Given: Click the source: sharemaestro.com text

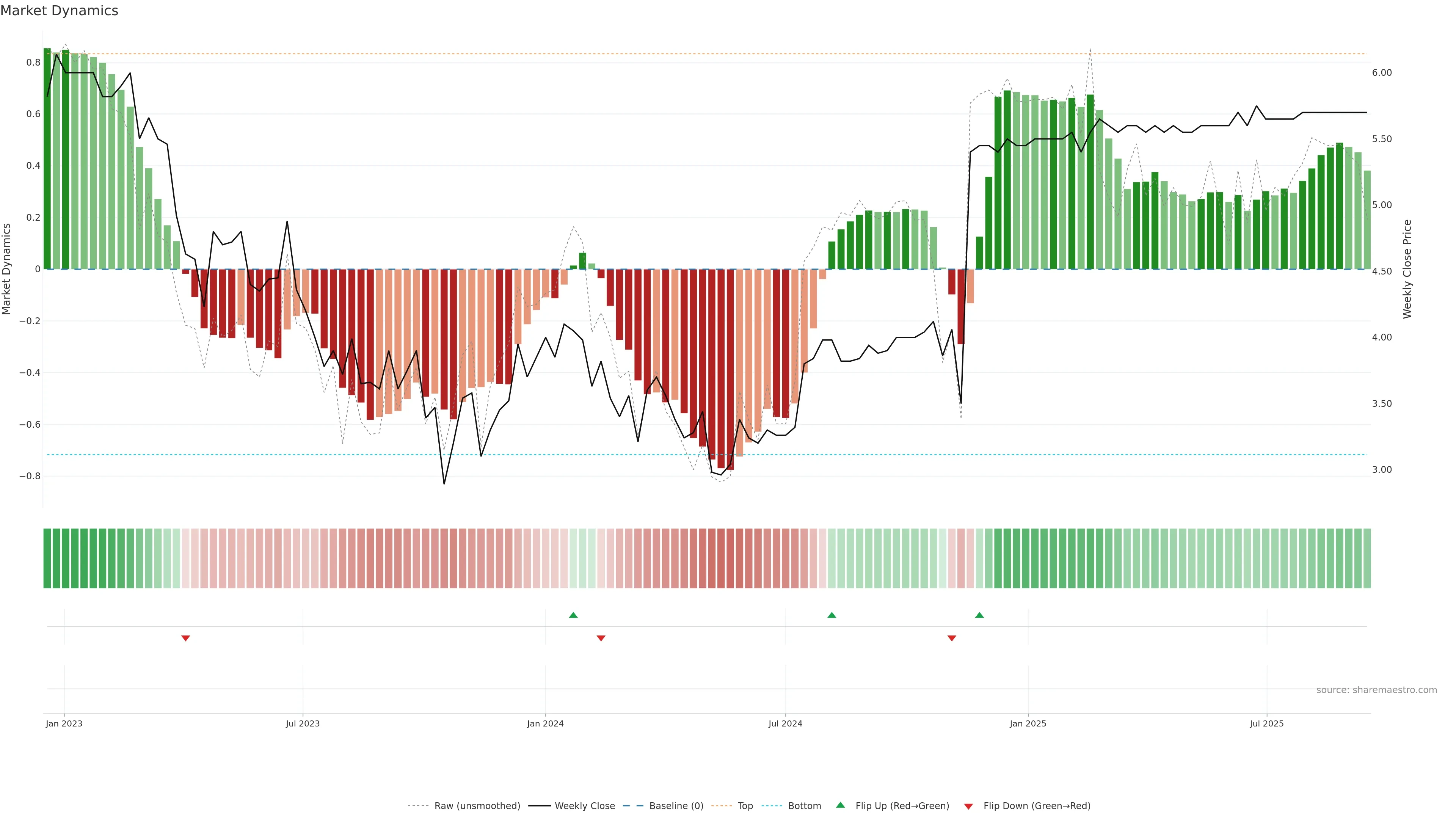Looking at the screenshot, I should point(1376,690).
